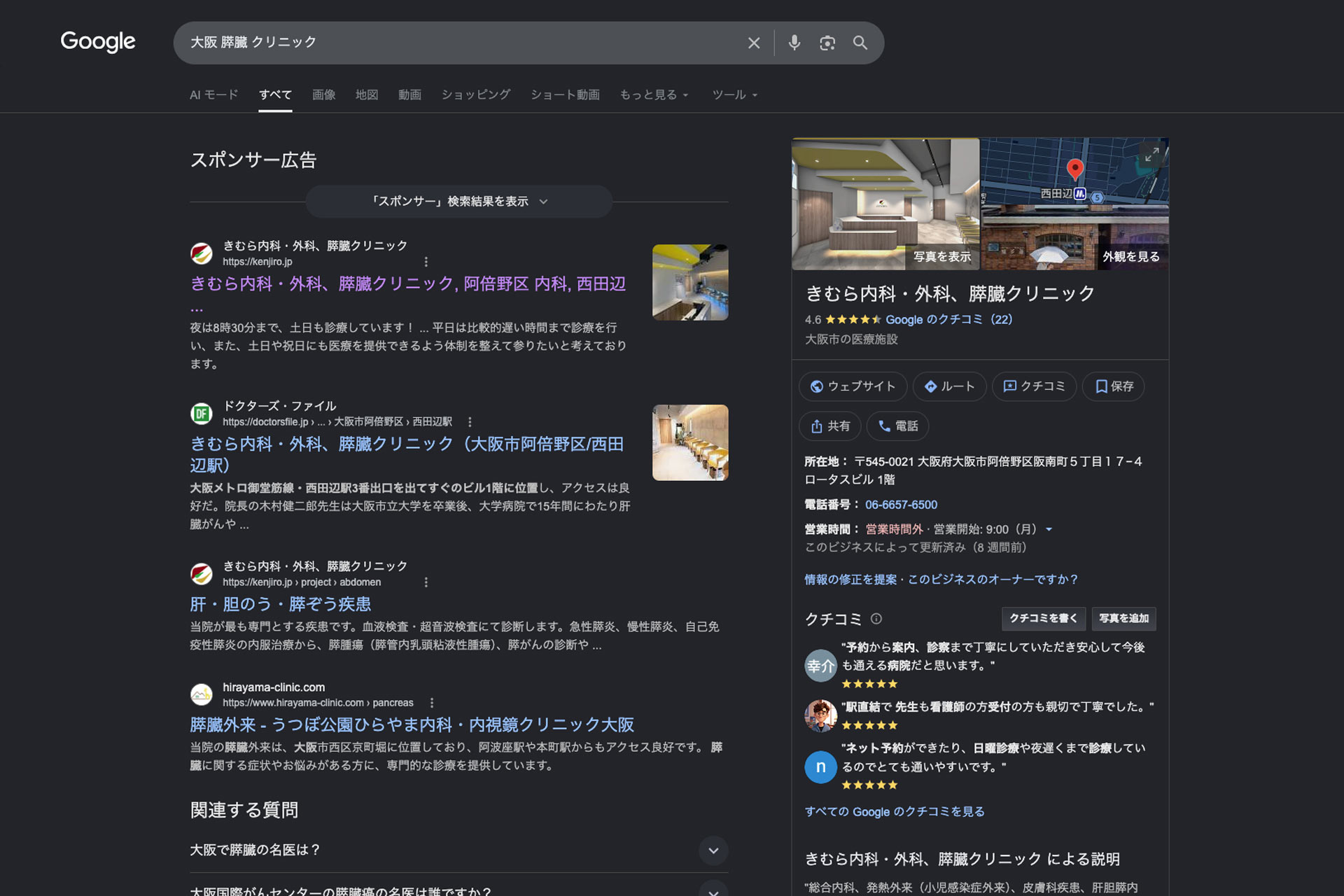Click the 関連する質問 heading
The image size is (1344, 896).
point(244,810)
